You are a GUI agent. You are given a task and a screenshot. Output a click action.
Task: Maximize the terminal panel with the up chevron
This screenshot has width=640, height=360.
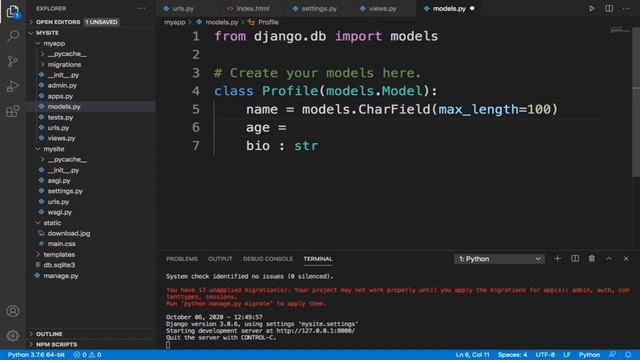point(609,259)
